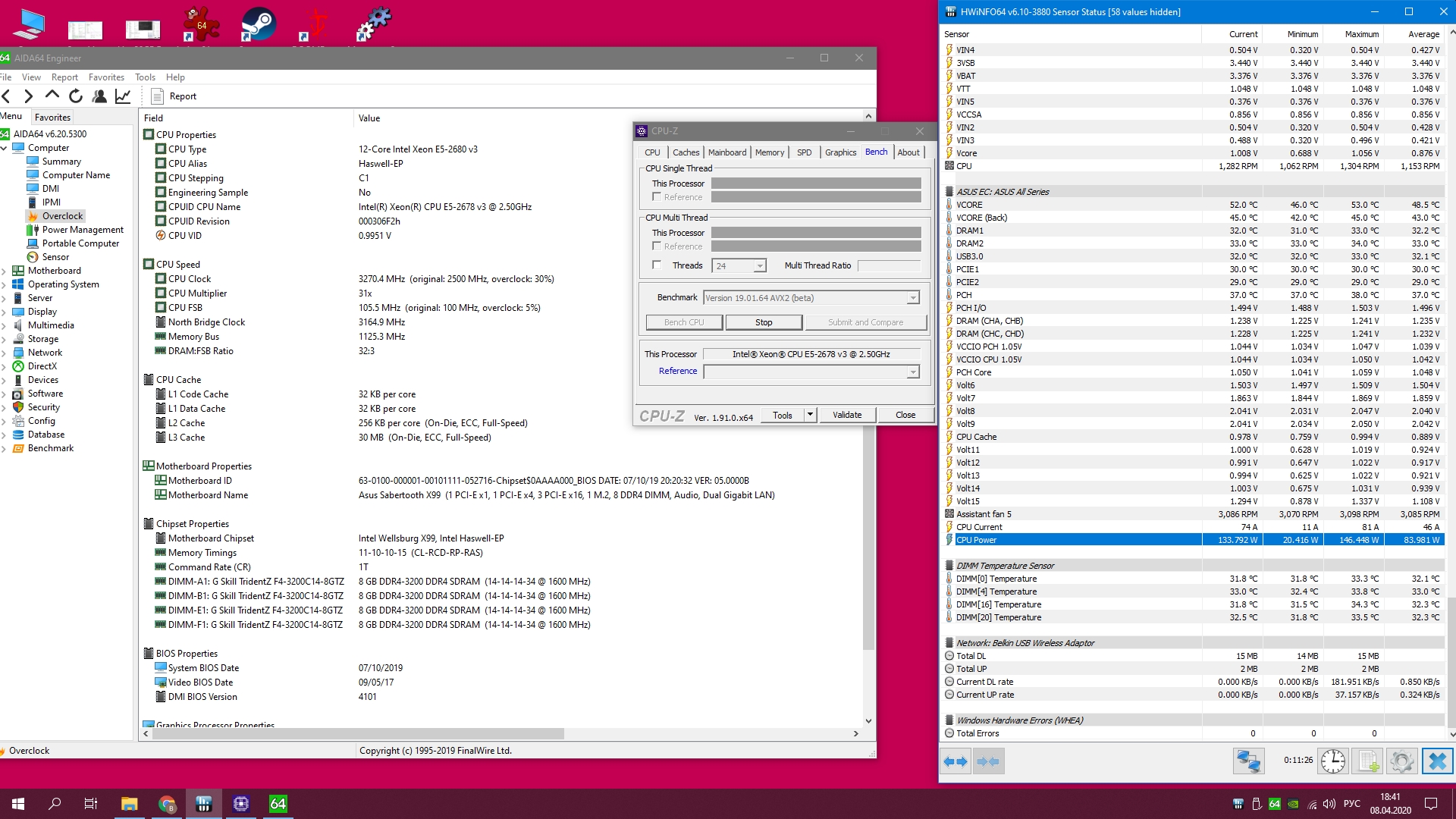Click AIDA64 back navigation arrow
Screen dimensions: 1456x819
(x=7, y=96)
